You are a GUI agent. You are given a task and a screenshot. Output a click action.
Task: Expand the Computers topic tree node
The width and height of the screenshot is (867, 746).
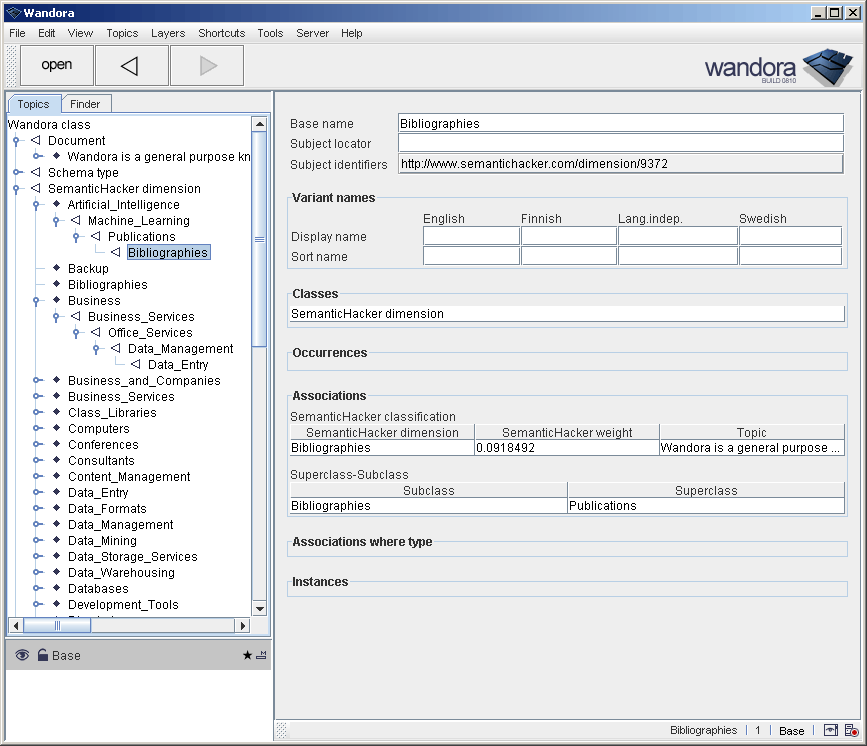[37, 429]
